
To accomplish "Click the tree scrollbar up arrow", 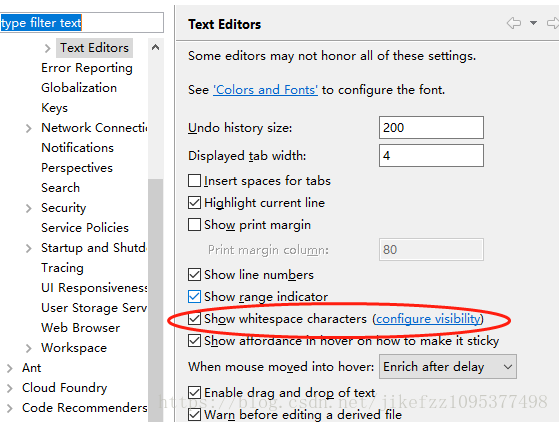I will click(x=155, y=47).
